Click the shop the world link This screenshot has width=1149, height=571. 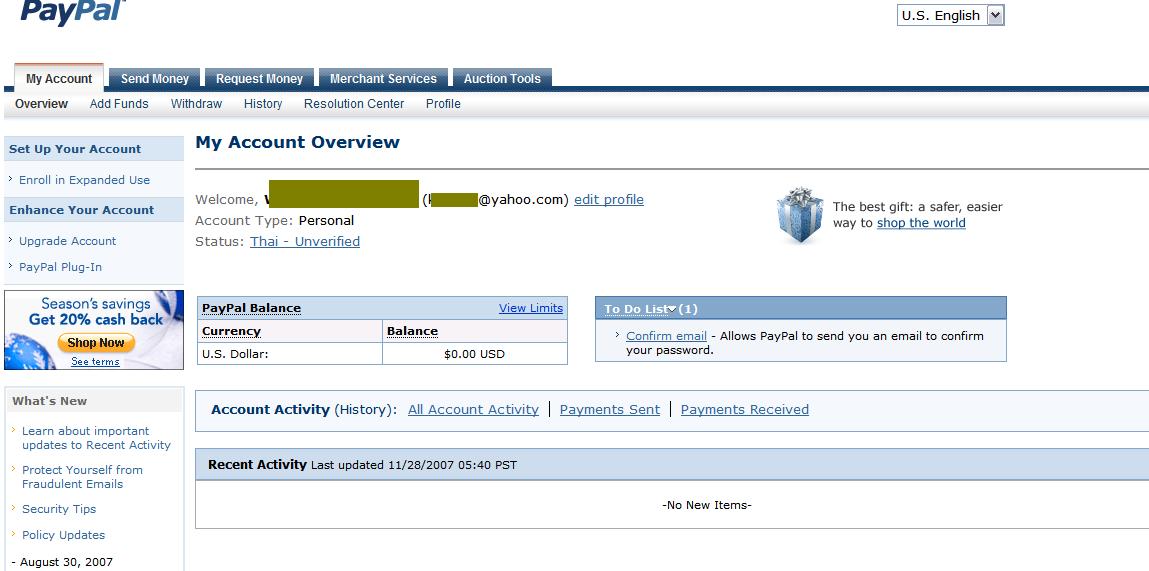[921, 223]
